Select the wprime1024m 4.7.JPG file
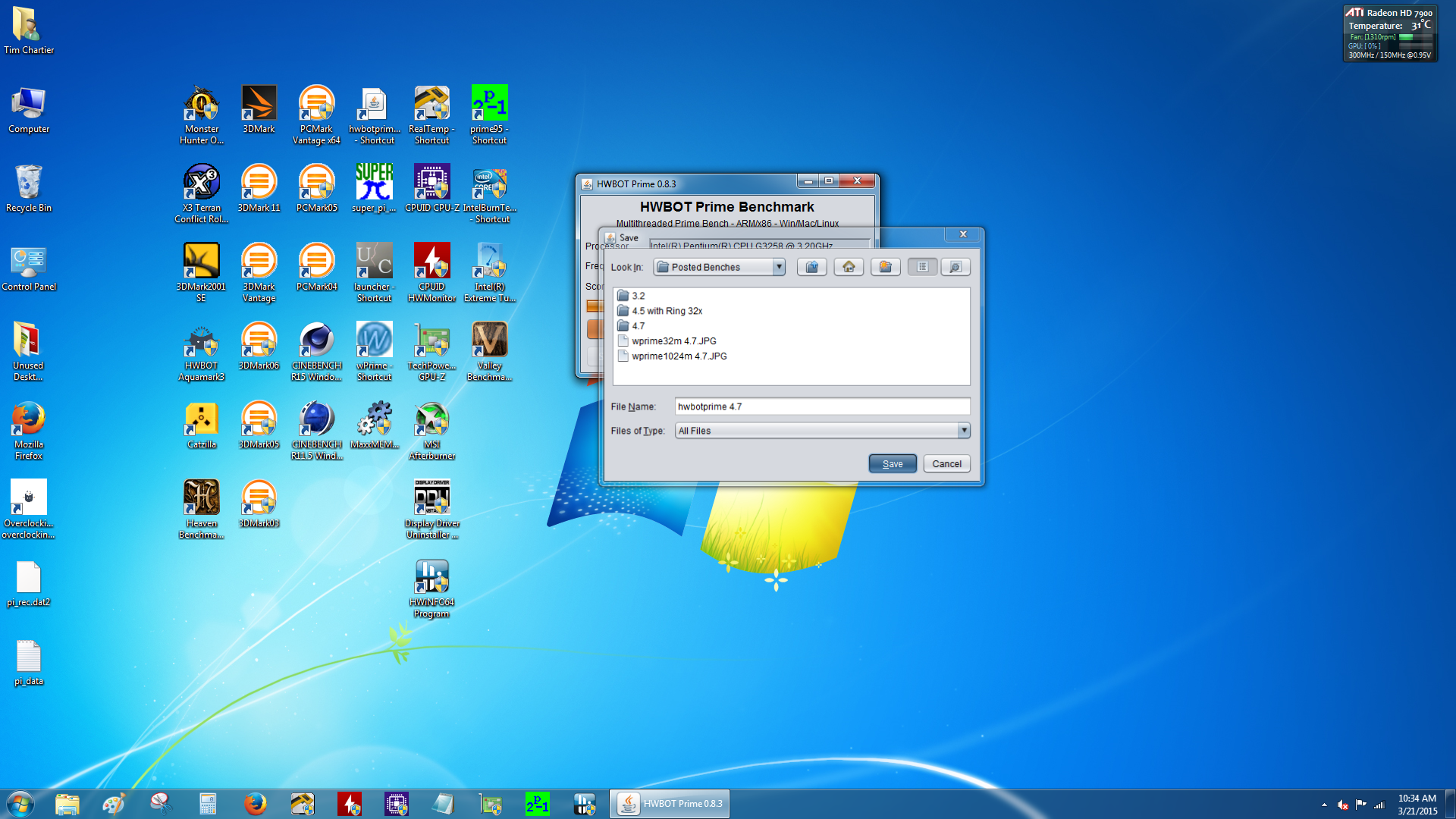Viewport: 1456px width, 819px height. (x=673, y=356)
